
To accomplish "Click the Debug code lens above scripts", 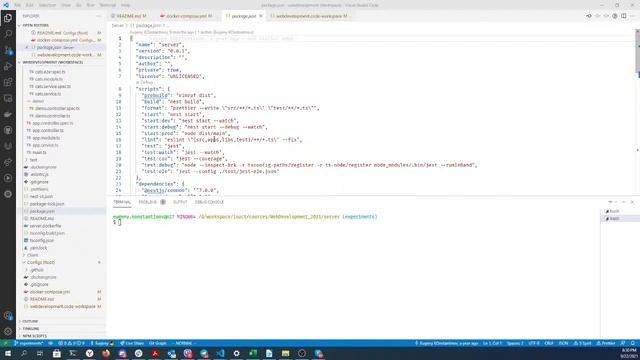I will pyautogui.click(x=146, y=82).
